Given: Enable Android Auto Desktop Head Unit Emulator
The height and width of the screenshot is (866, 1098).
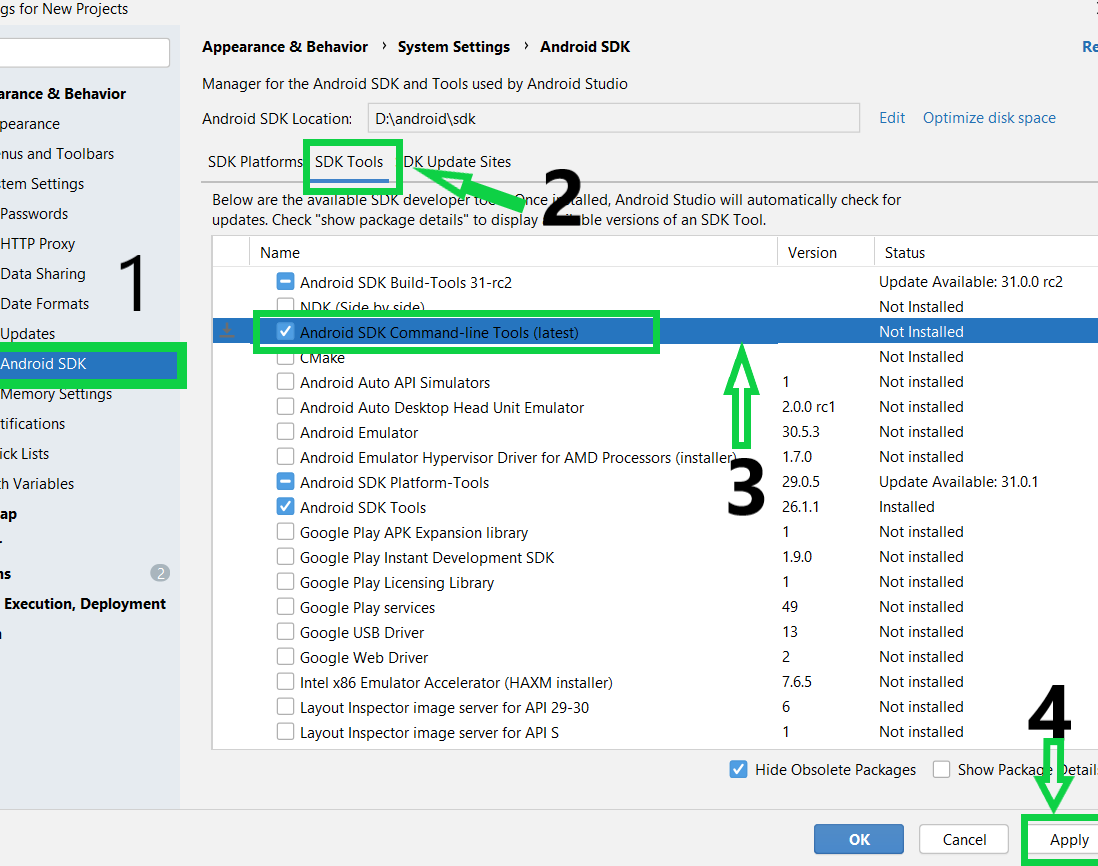Looking at the screenshot, I should 285,407.
